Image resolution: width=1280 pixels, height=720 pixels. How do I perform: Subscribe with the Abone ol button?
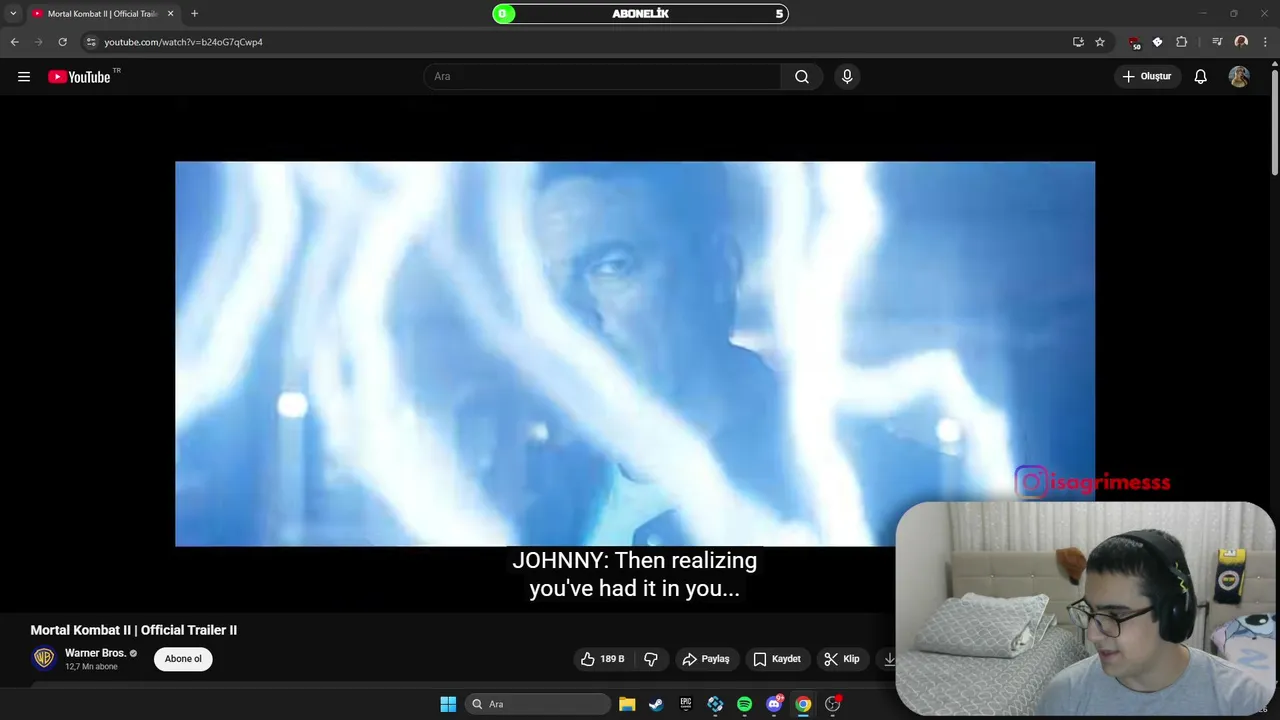[183, 659]
